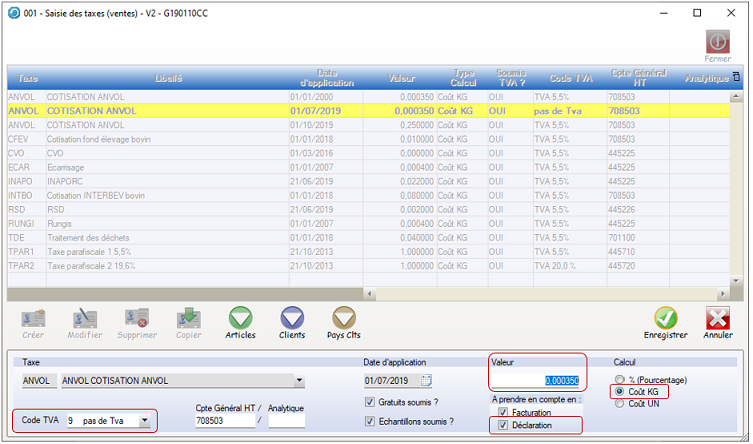Toggle the Gratuits soumis checkbox

(371, 402)
